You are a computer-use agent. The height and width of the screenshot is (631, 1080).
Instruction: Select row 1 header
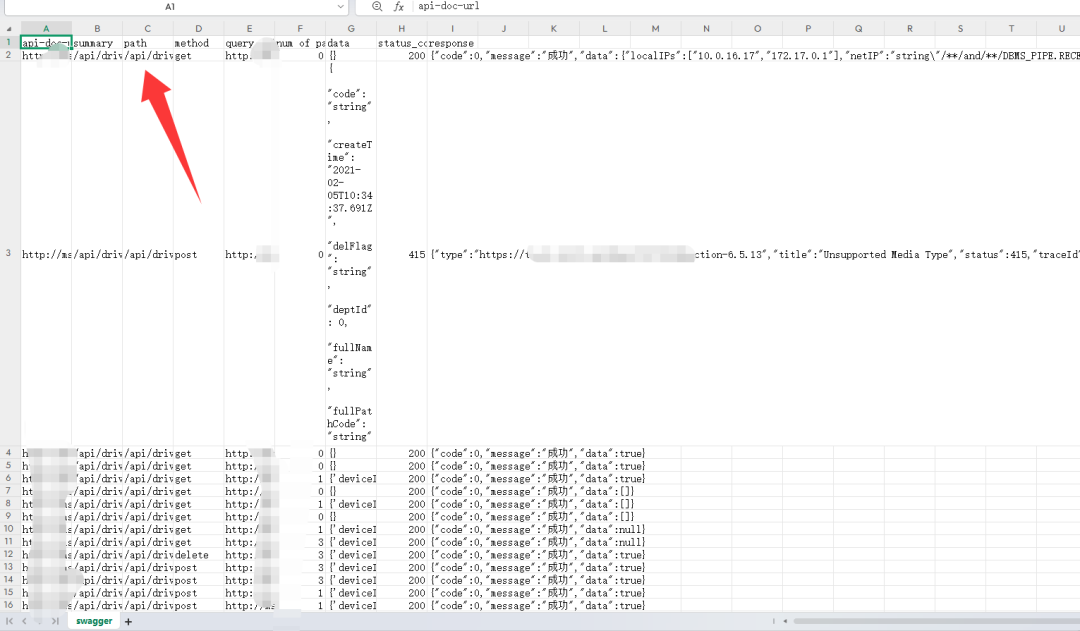pos(9,42)
